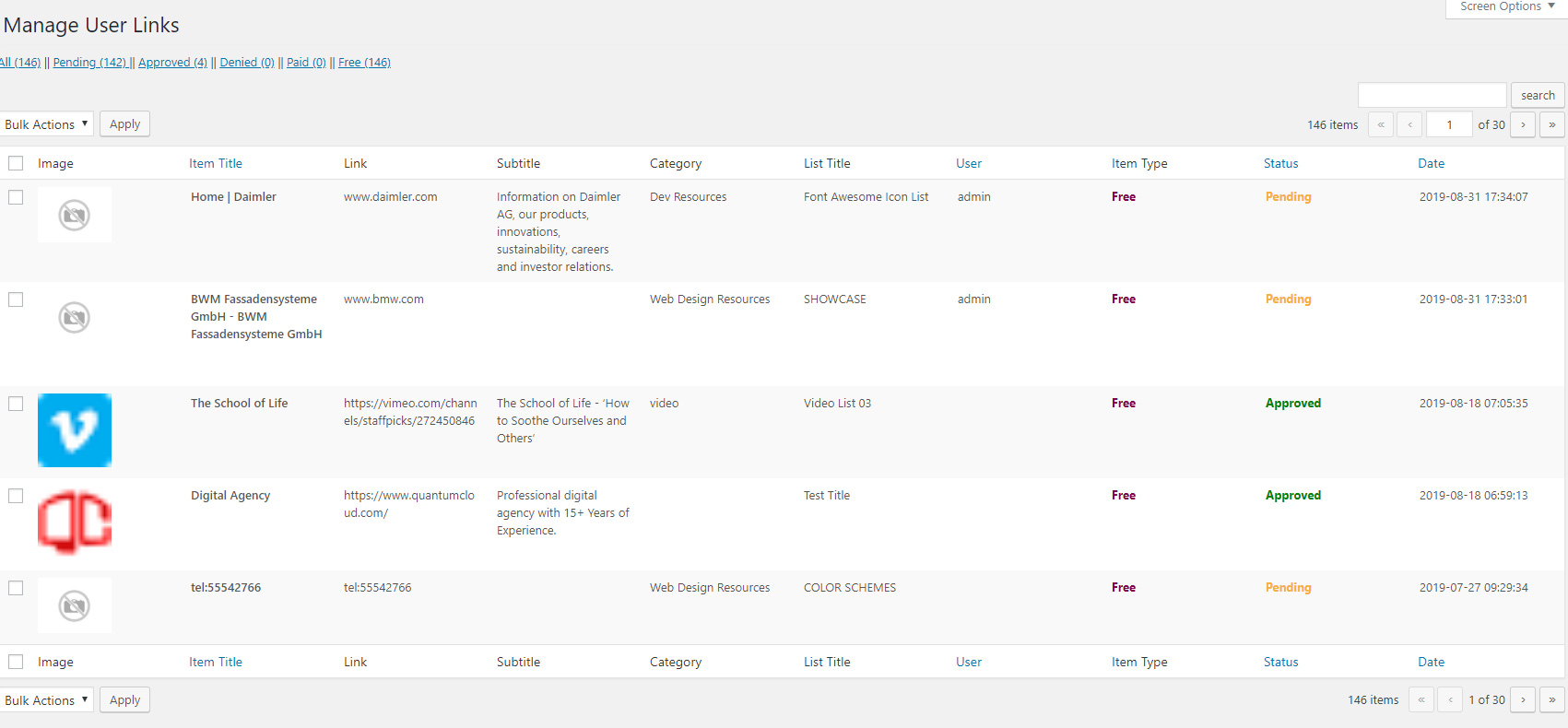Click the Daimler row placeholder image icon
The image size is (1568, 728).
point(75,215)
